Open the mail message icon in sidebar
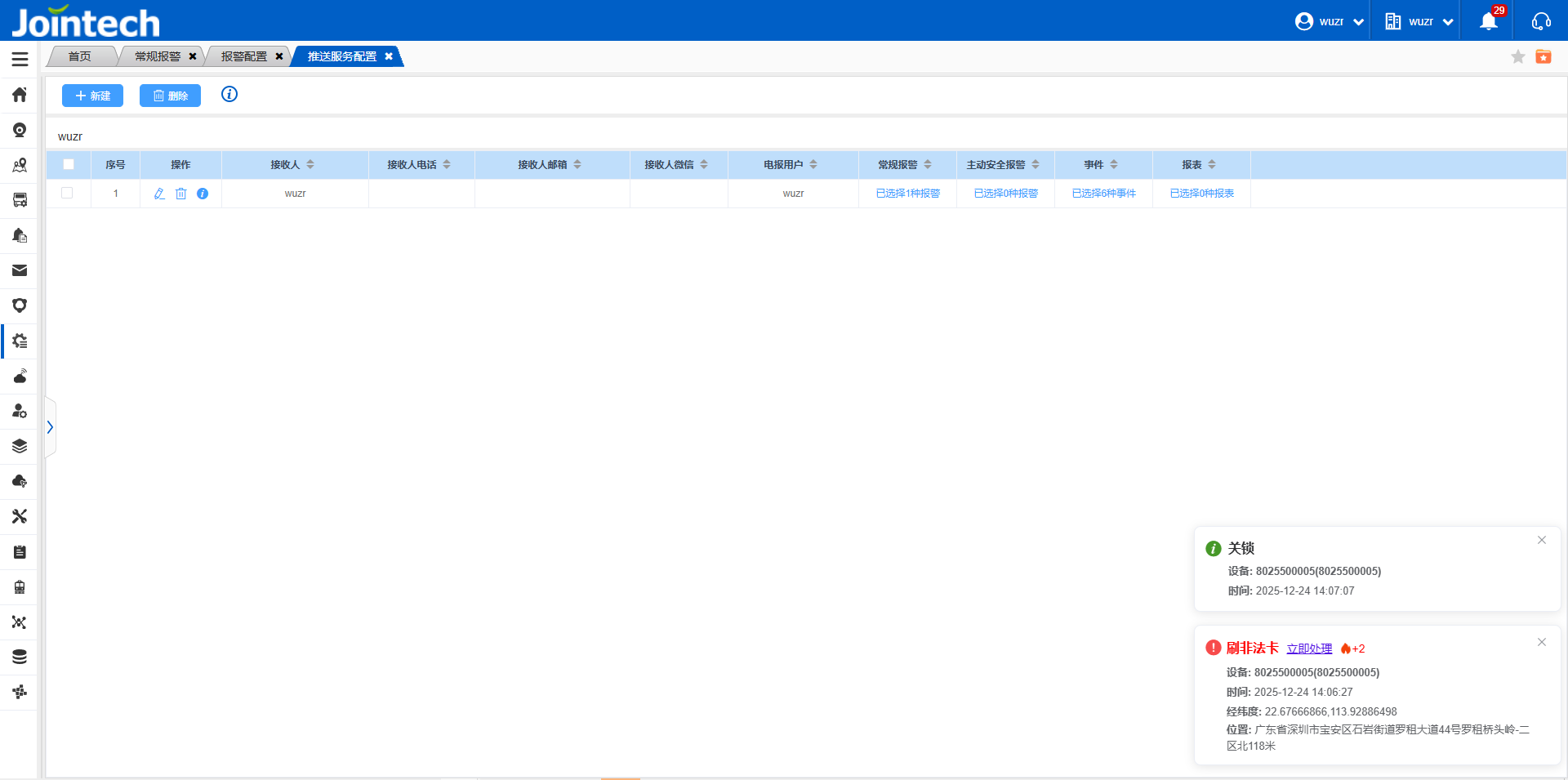 20,270
